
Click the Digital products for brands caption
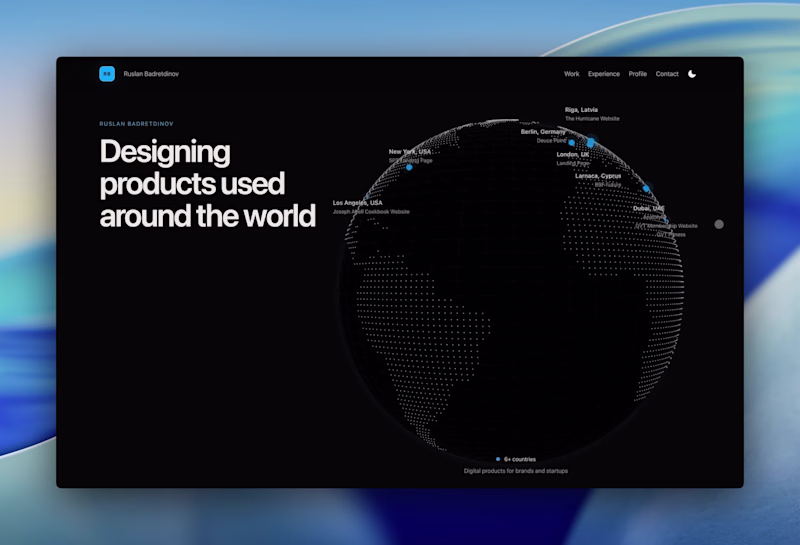pyautogui.click(x=516, y=471)
